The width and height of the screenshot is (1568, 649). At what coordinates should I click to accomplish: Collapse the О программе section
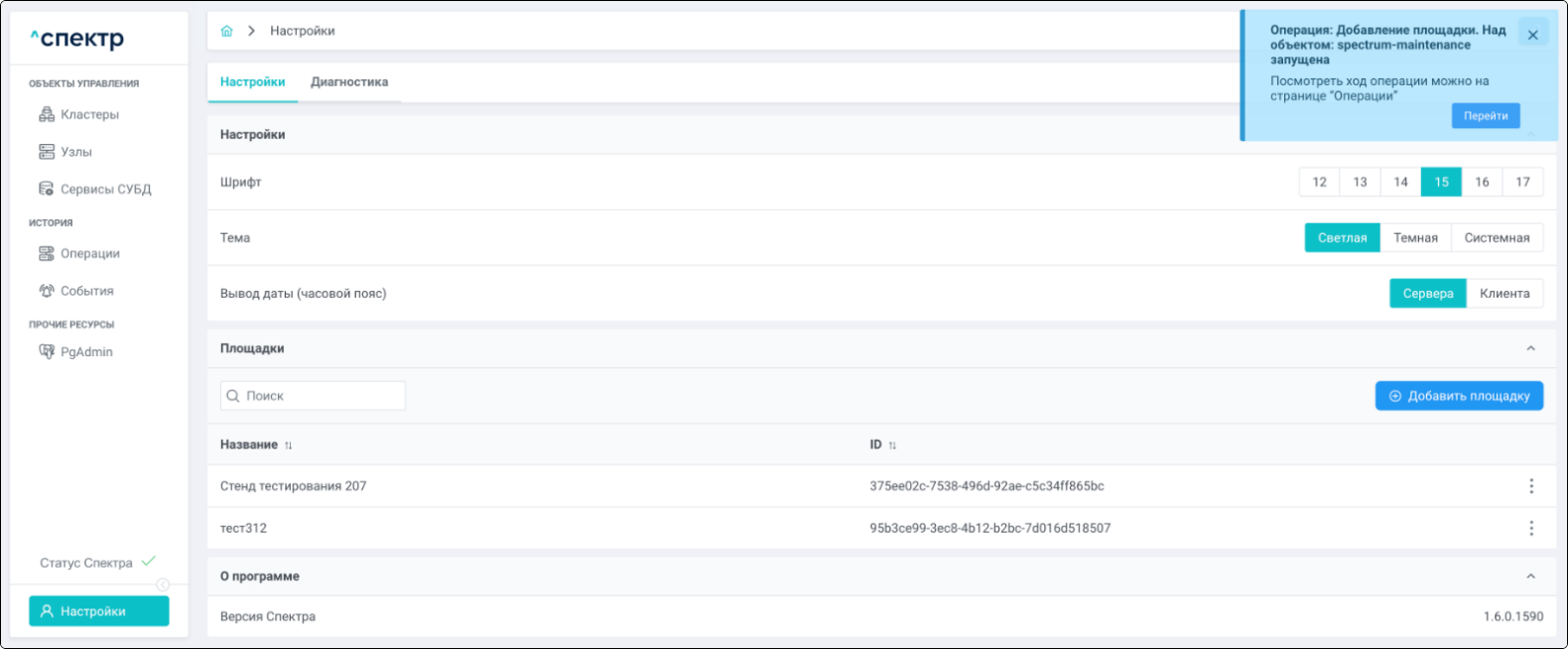click(x=1530, y=577)
